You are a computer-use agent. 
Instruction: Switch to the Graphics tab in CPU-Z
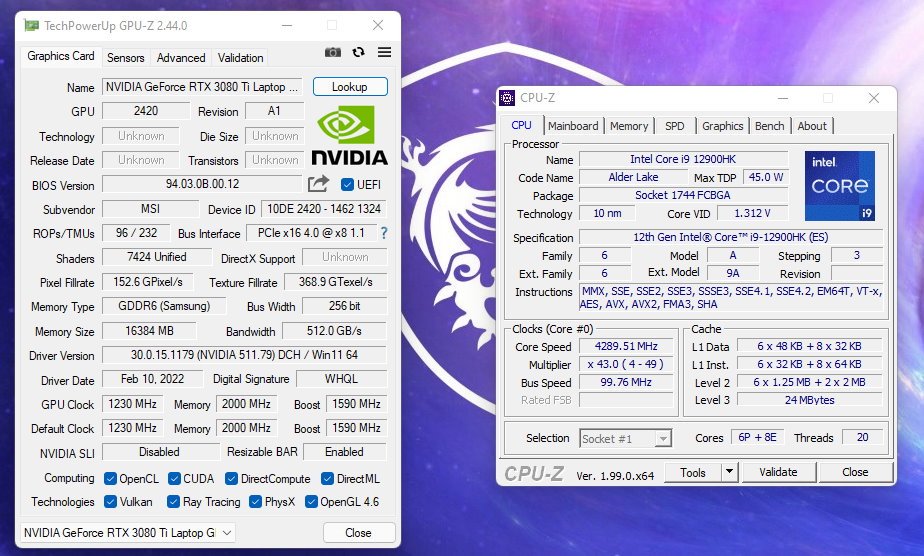[x=722, y=126]
